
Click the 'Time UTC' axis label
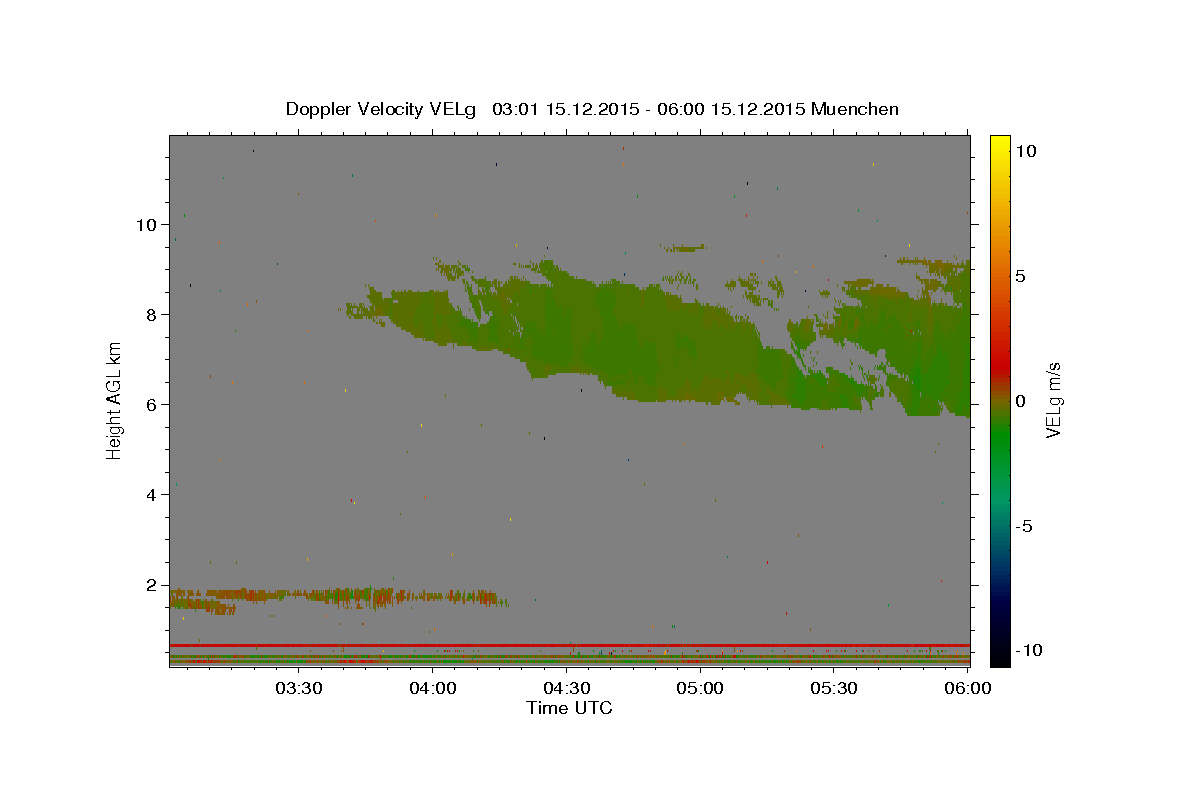pyautogui.click(x=569, y=708)
